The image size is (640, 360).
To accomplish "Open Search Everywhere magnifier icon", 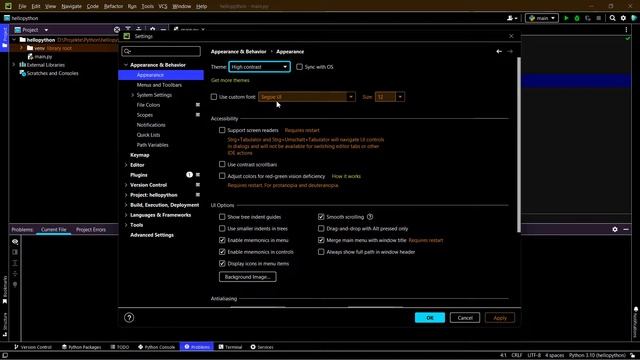I will (x=612, y=18).
